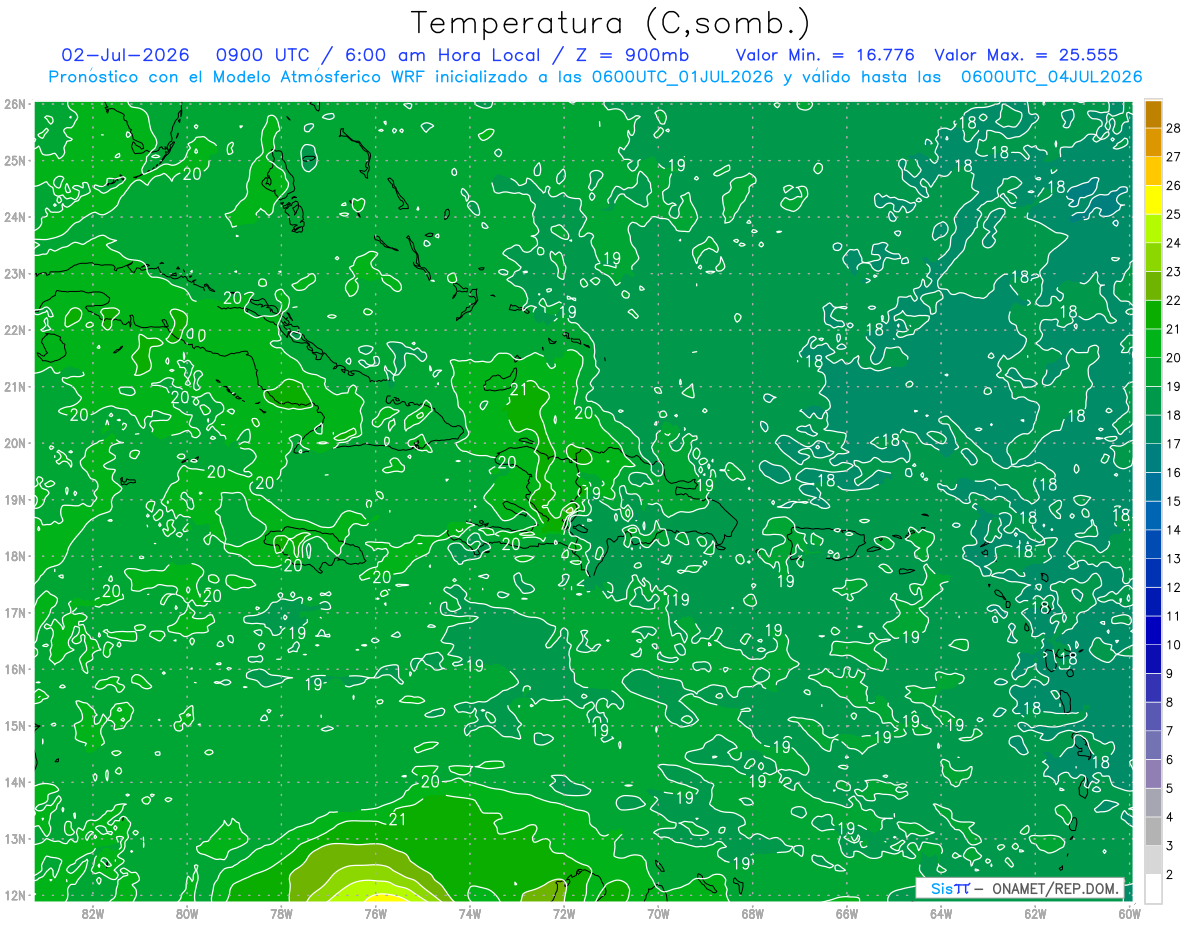
Task: Click the legend value '23'
Action: (x=1173, y=271)
